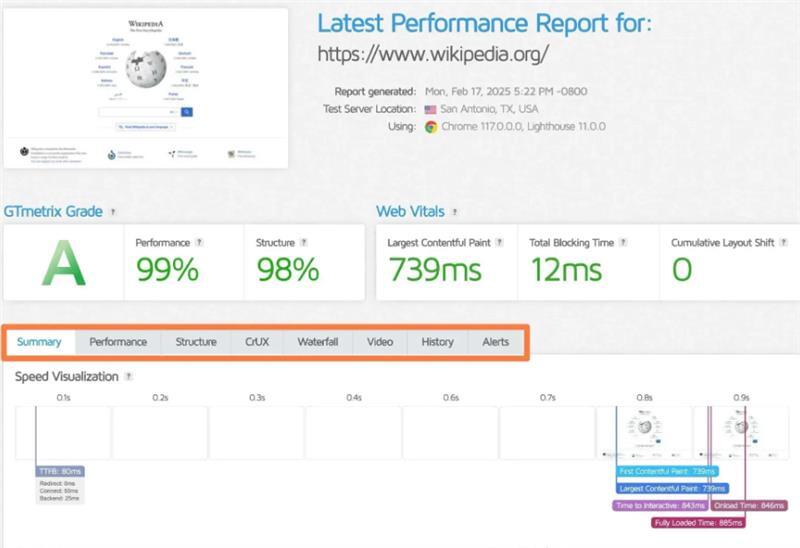800x548 pixels.
Task: Click the Speed Visualization heading
Action: click(x=67, y=377)
